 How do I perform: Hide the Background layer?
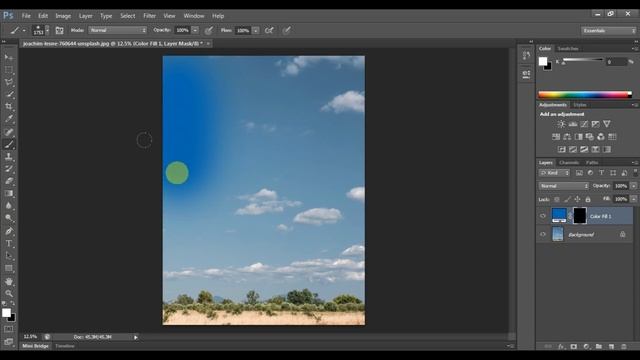[x=543, y=234]
